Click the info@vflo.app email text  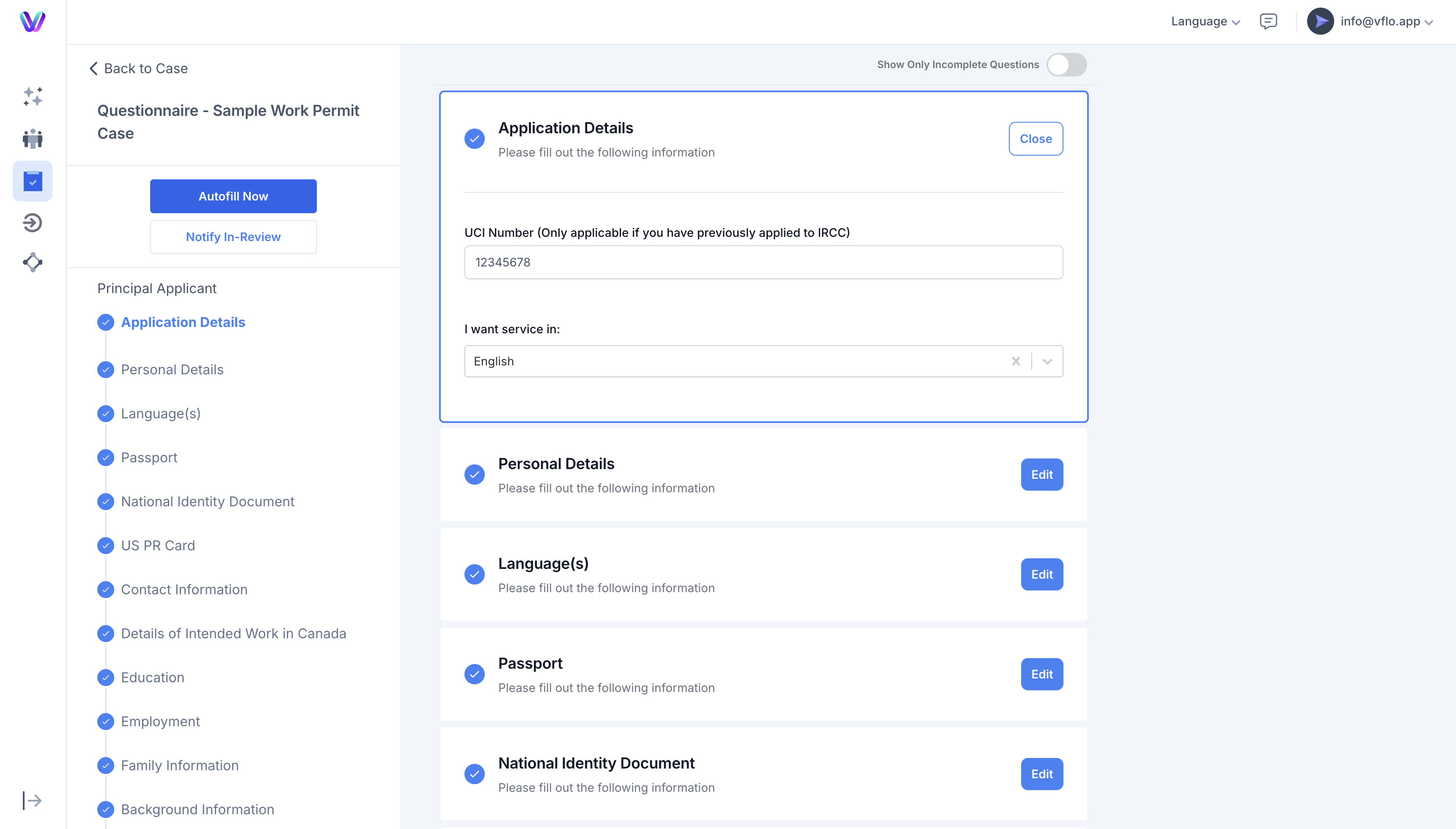coord(1380,22)
